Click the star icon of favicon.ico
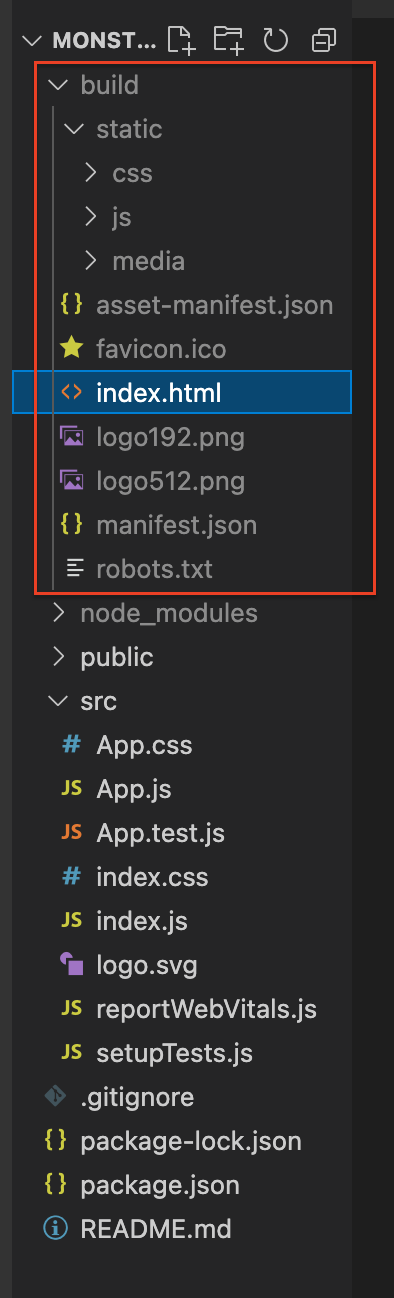This screenshot has width=394, height=1298. point(72,348)
